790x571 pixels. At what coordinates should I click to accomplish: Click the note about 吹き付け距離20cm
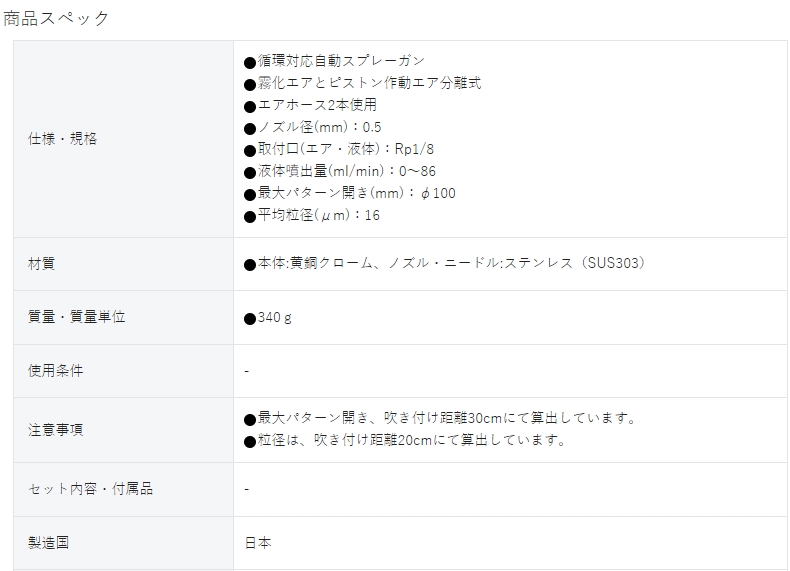pyautogui.click(x=405, y=440)
